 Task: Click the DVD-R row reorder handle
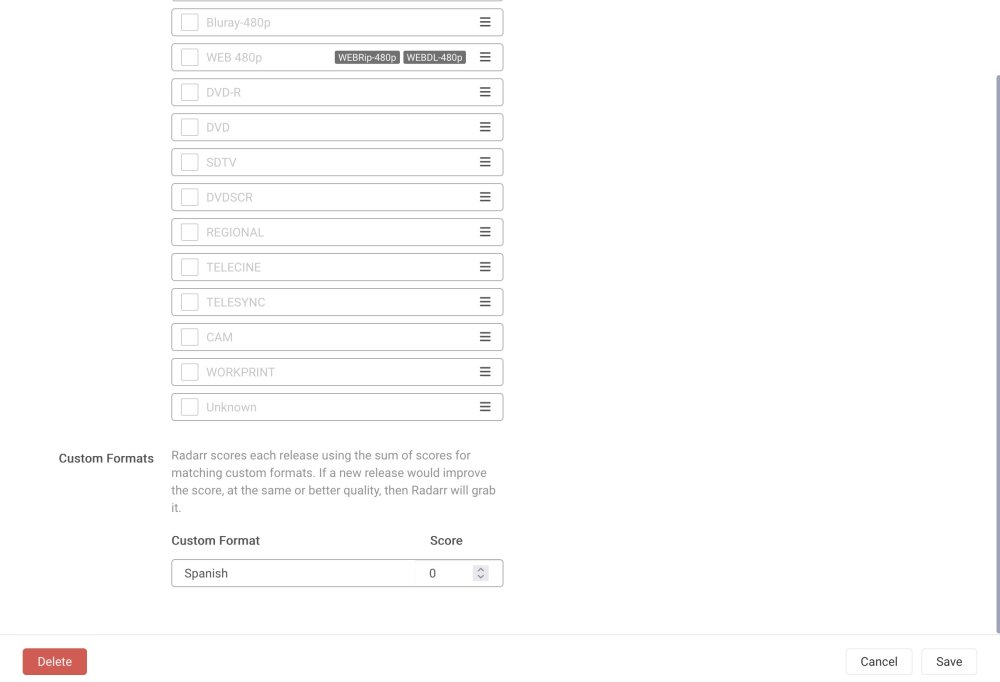[x=485, y=93]
